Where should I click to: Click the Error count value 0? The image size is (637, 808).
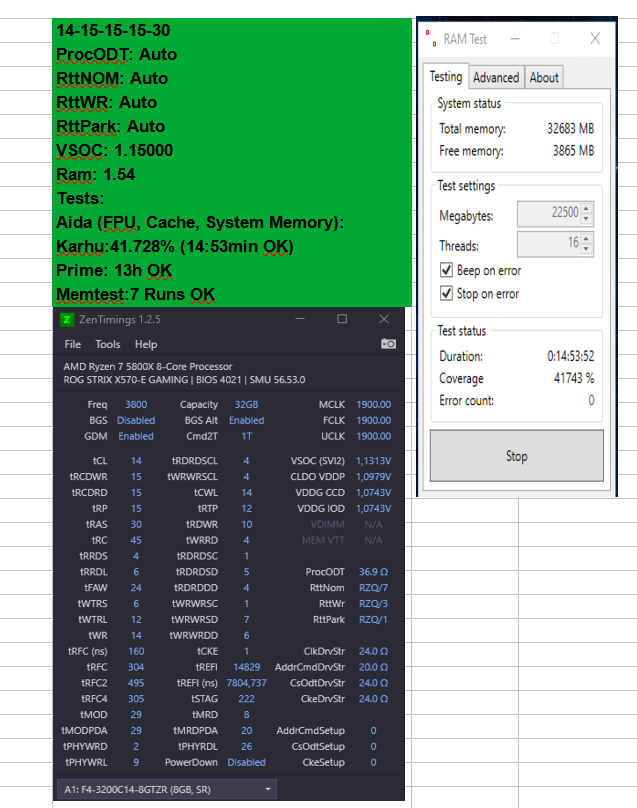coord(591,400)
